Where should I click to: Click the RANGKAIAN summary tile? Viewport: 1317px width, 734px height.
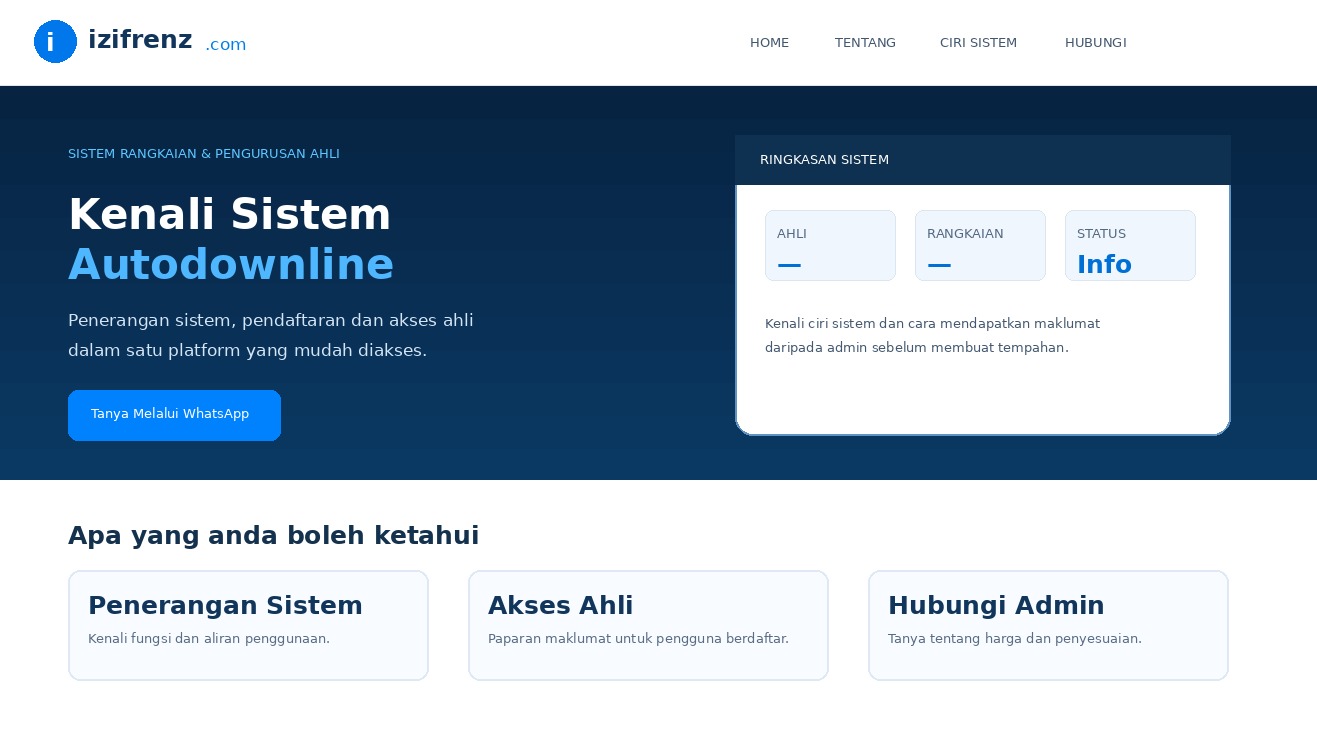980,245
